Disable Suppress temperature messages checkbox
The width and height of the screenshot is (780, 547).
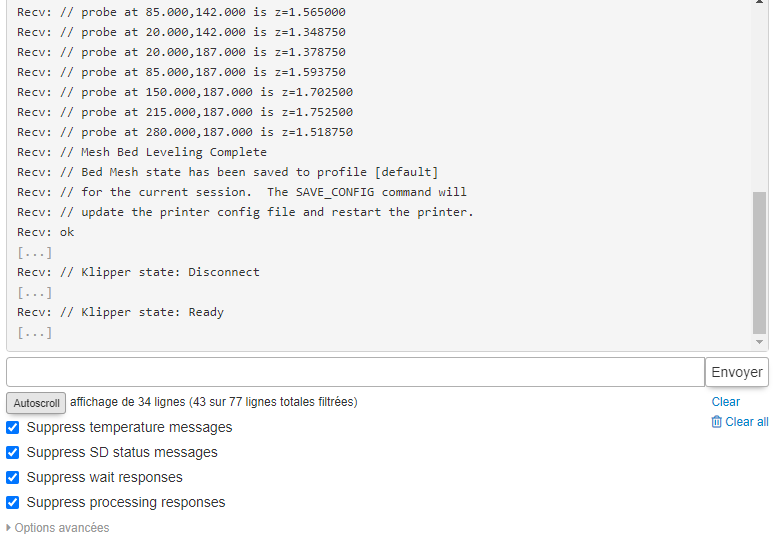[x=13, y=428]
